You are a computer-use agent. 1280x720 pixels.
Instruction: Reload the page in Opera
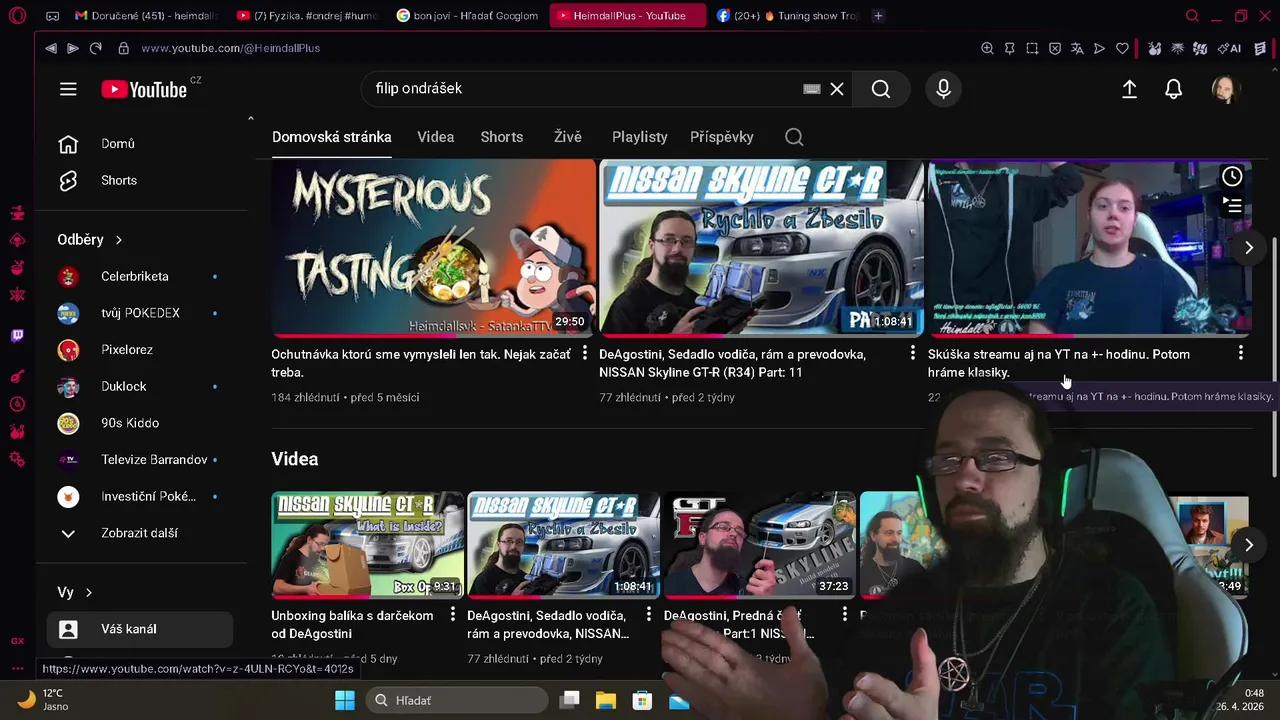pos(96,48)
